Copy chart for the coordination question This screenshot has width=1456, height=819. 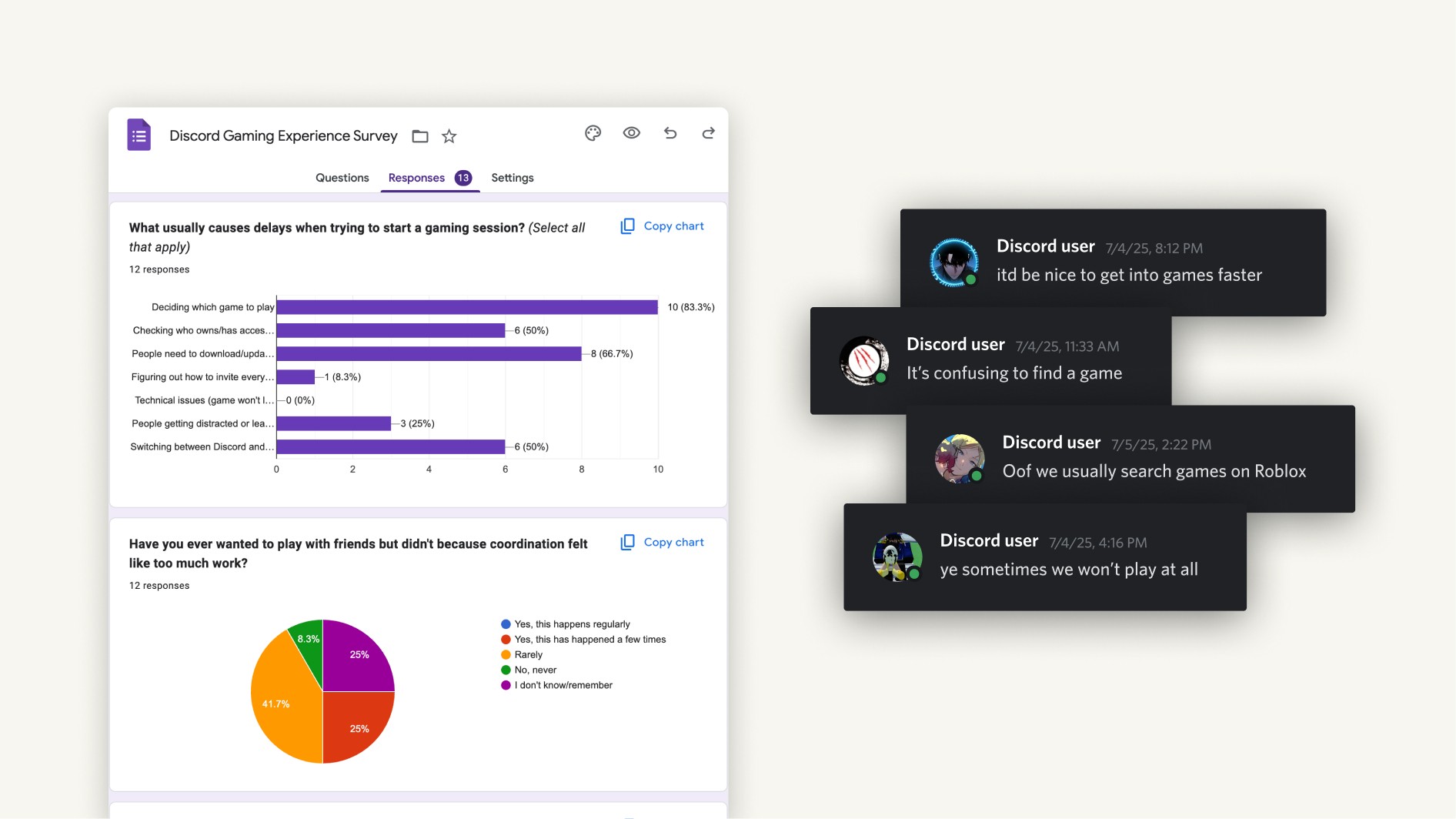pyautogui.click(x=663, y=543)
